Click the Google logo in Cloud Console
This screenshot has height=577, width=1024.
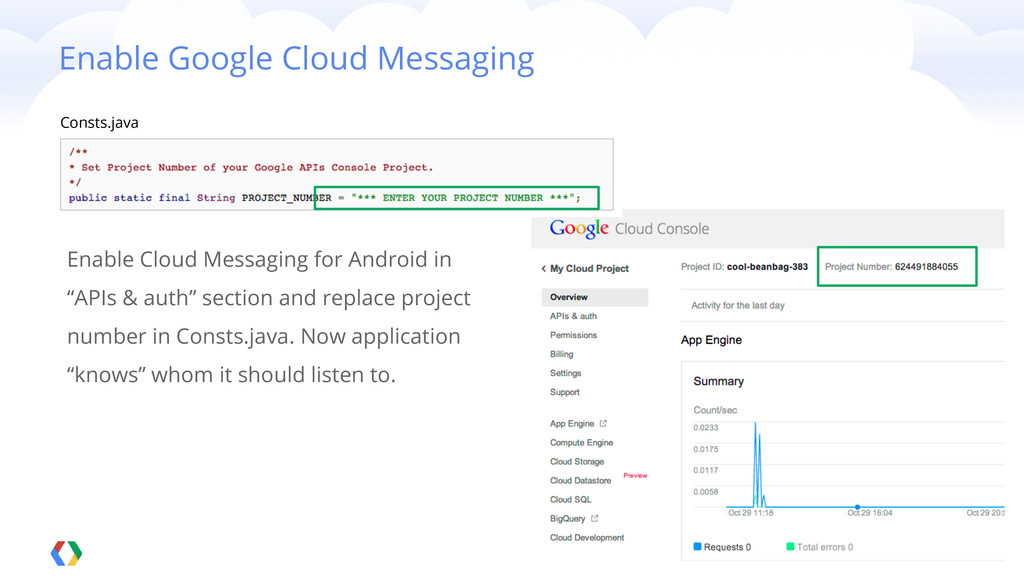[x=579, y=228]
